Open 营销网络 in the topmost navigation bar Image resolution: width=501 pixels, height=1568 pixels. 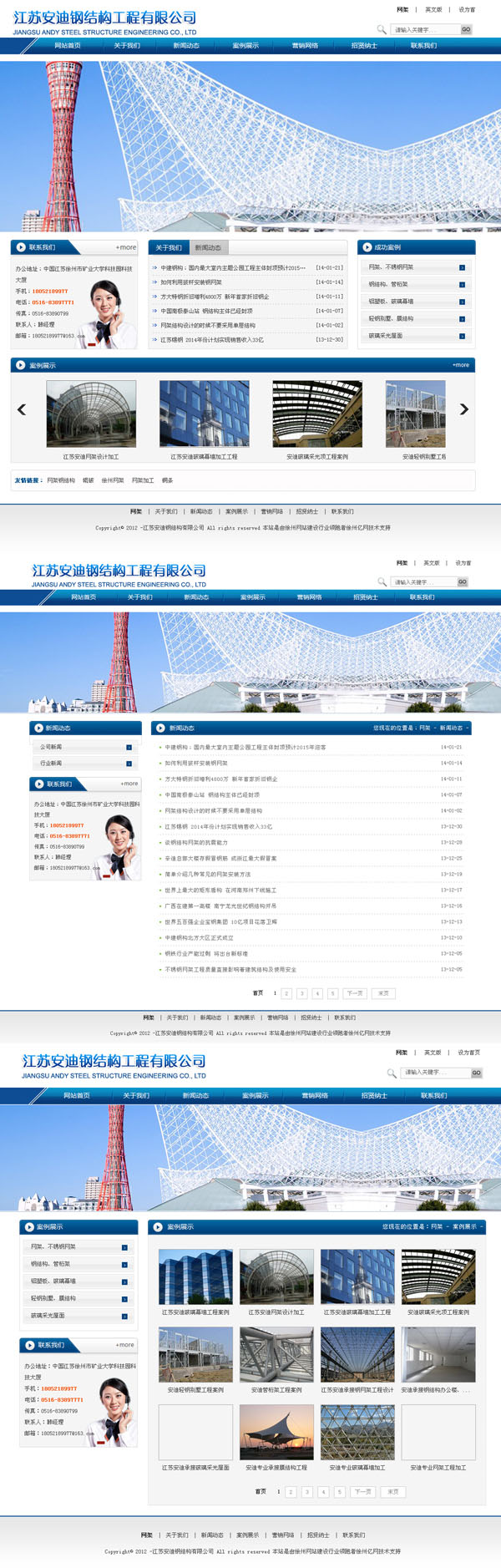pyautogui.click(x=305, y=46)
